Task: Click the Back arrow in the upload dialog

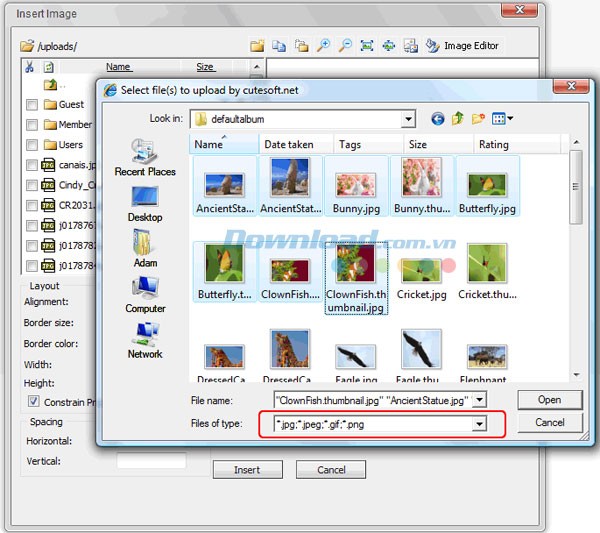Action: coord(438,119)
